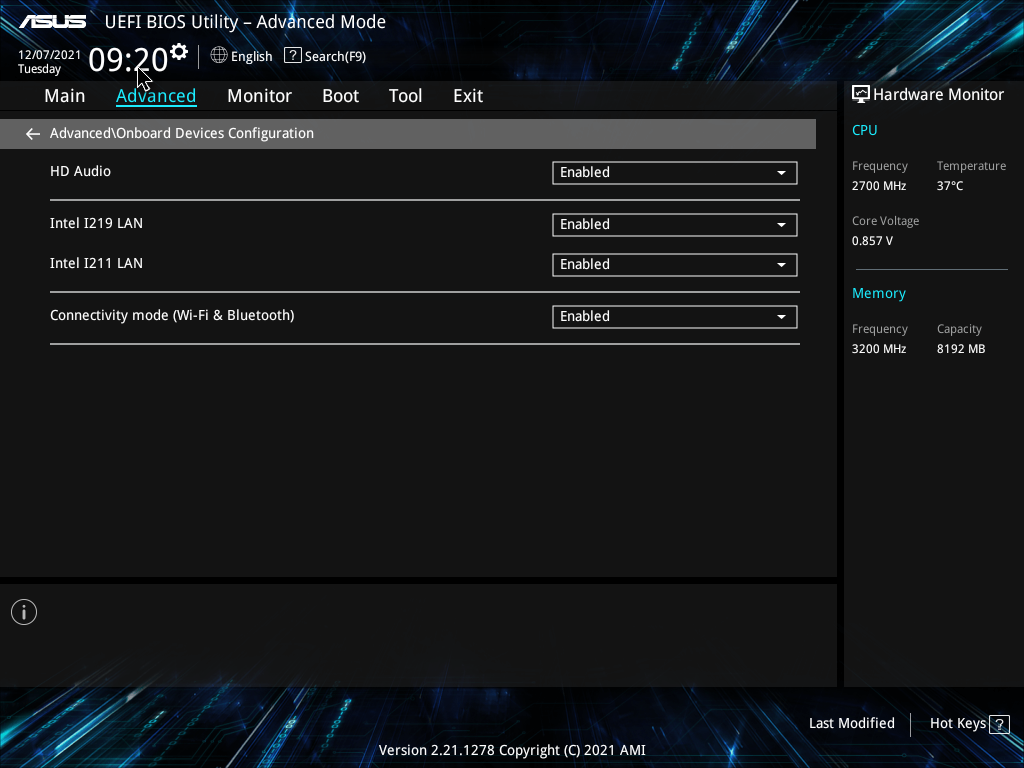Image resolution: width=1024 pixels, height=768 pixels.
Task: Click the 12/07/2021 date text
Action: pyautogui.click(x=49, y=55)
